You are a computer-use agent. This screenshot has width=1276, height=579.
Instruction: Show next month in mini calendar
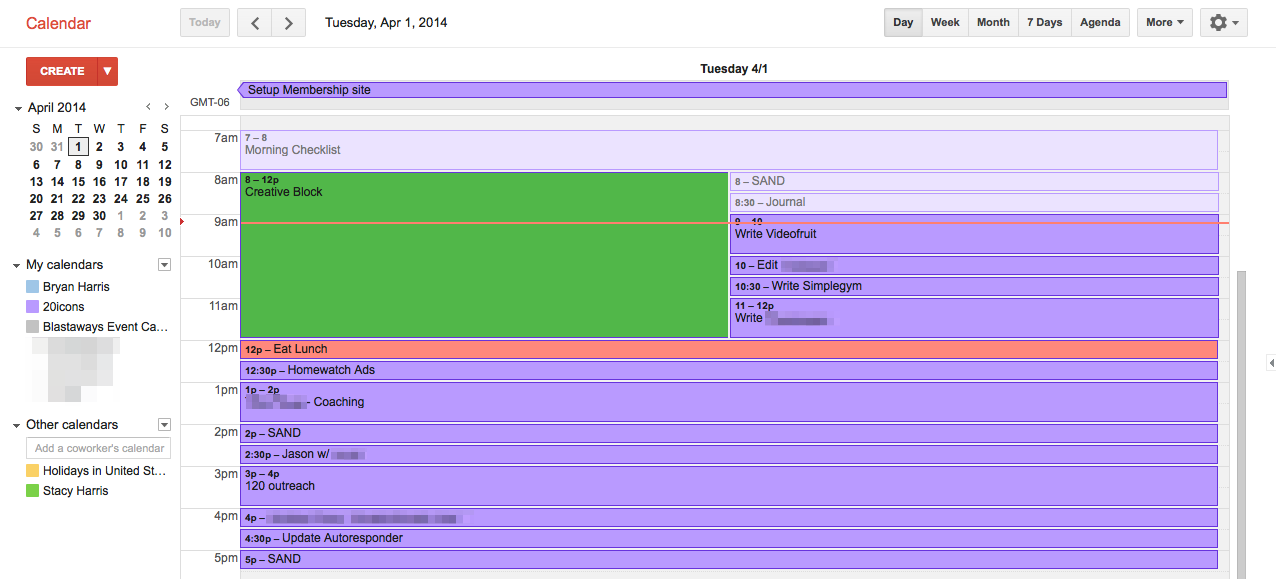[x=165, y=107]
